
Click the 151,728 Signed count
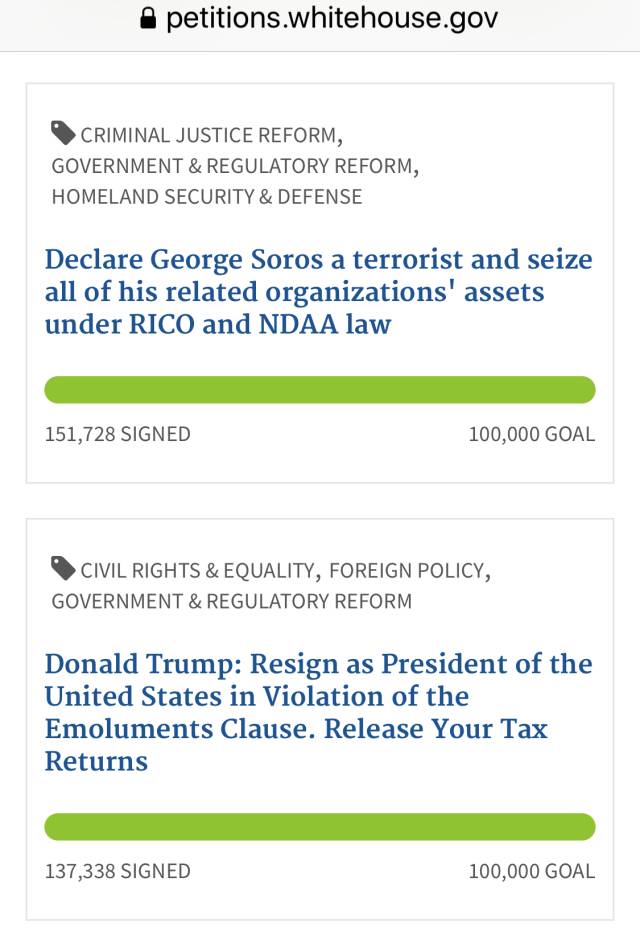click(118, 434)
